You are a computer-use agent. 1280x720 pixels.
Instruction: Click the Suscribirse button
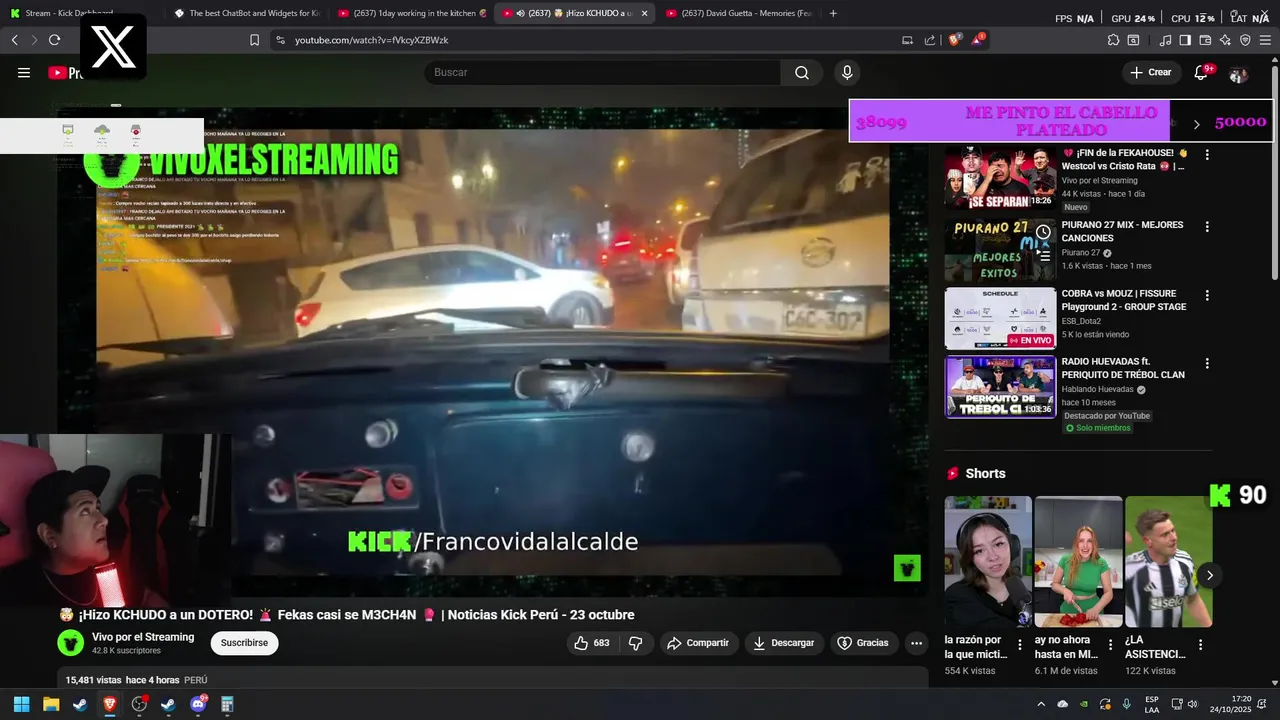pos(244,643)
